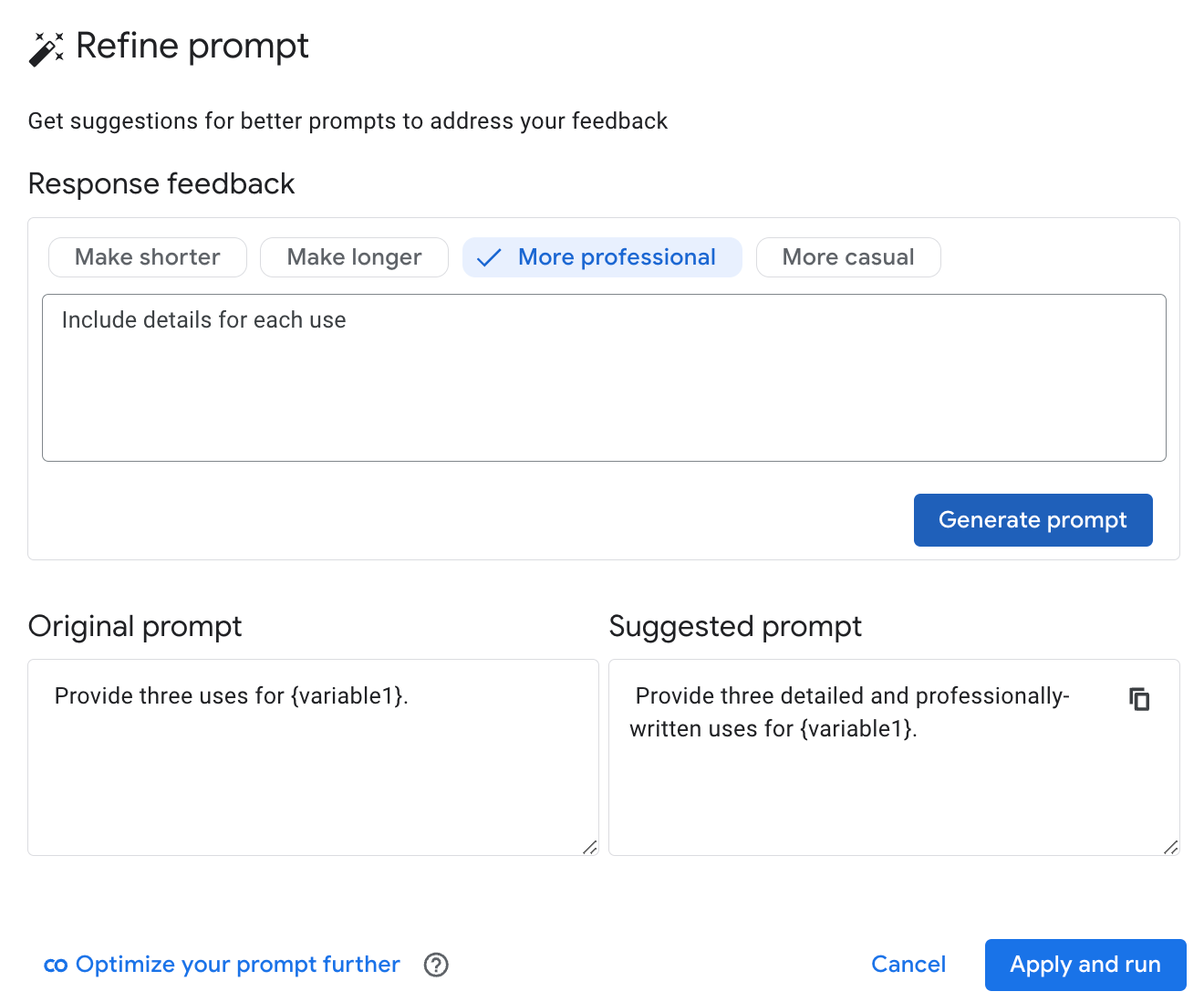Select the Make shorter feedback chip
Image resolution: width=1204 pixels, height=1002 pixels.
click(x=147, y=257)
